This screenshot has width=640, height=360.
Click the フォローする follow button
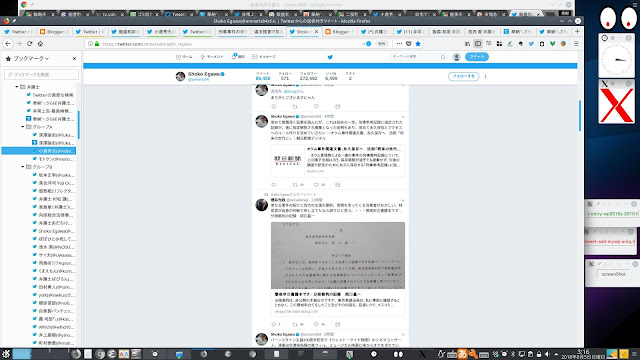(463, 76)
